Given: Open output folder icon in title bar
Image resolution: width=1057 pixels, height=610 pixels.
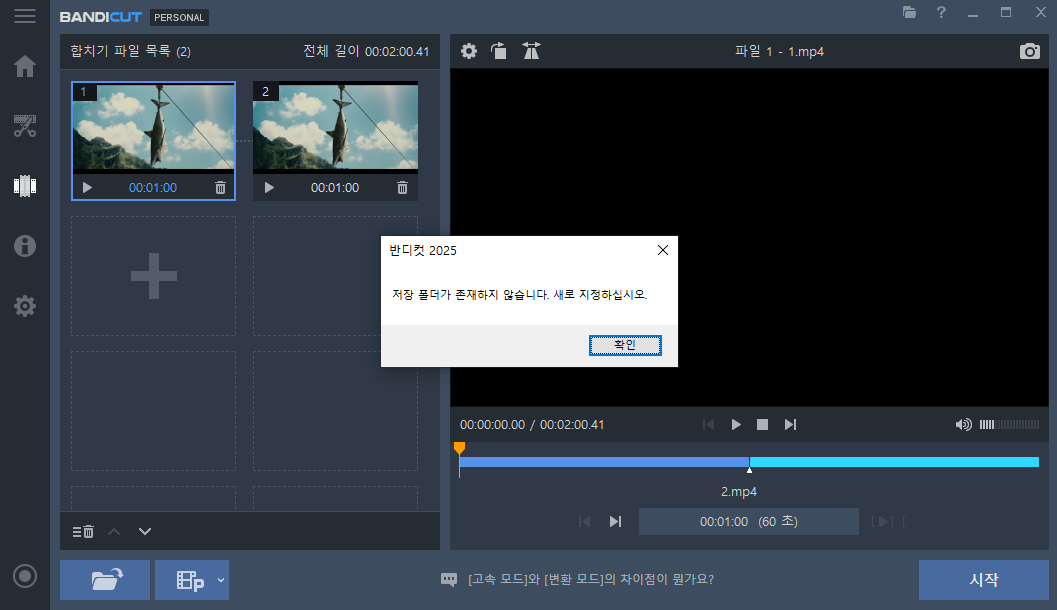Looking at the screenshot, I should pyautogui.click(x=909, y=12).
